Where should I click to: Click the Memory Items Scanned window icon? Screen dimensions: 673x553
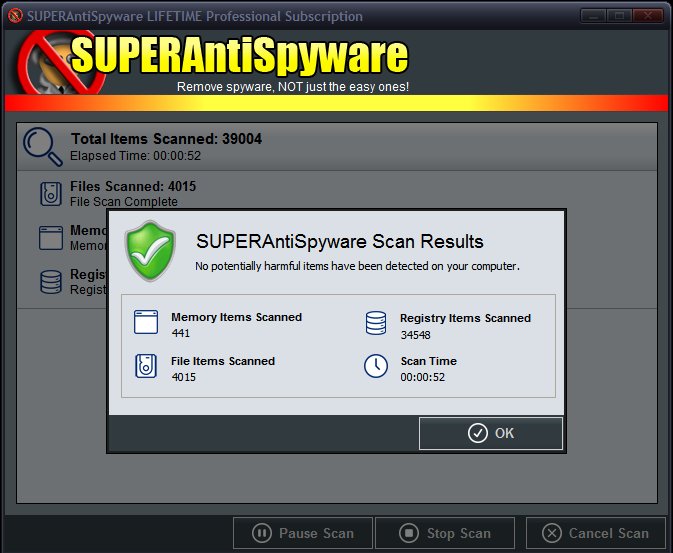click(146, 322)
